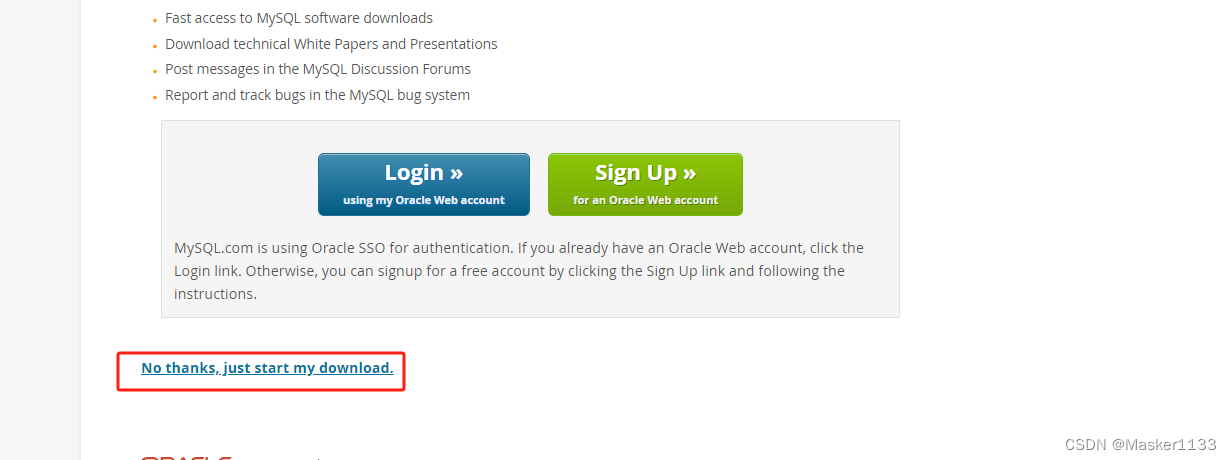Click the orange bullet before 'Report and track bugs'
Viewport: 1231px width, 460px height.
click(x=155, y=97)
